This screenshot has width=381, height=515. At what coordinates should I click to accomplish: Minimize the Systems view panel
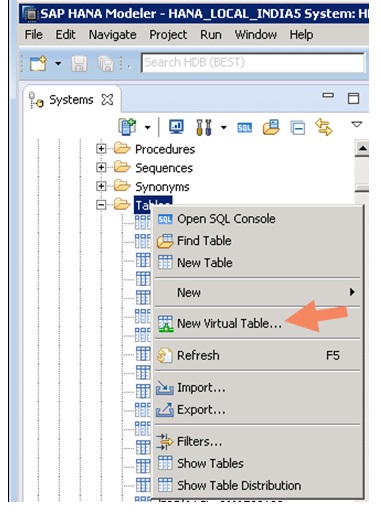click(x=328, y=96)
